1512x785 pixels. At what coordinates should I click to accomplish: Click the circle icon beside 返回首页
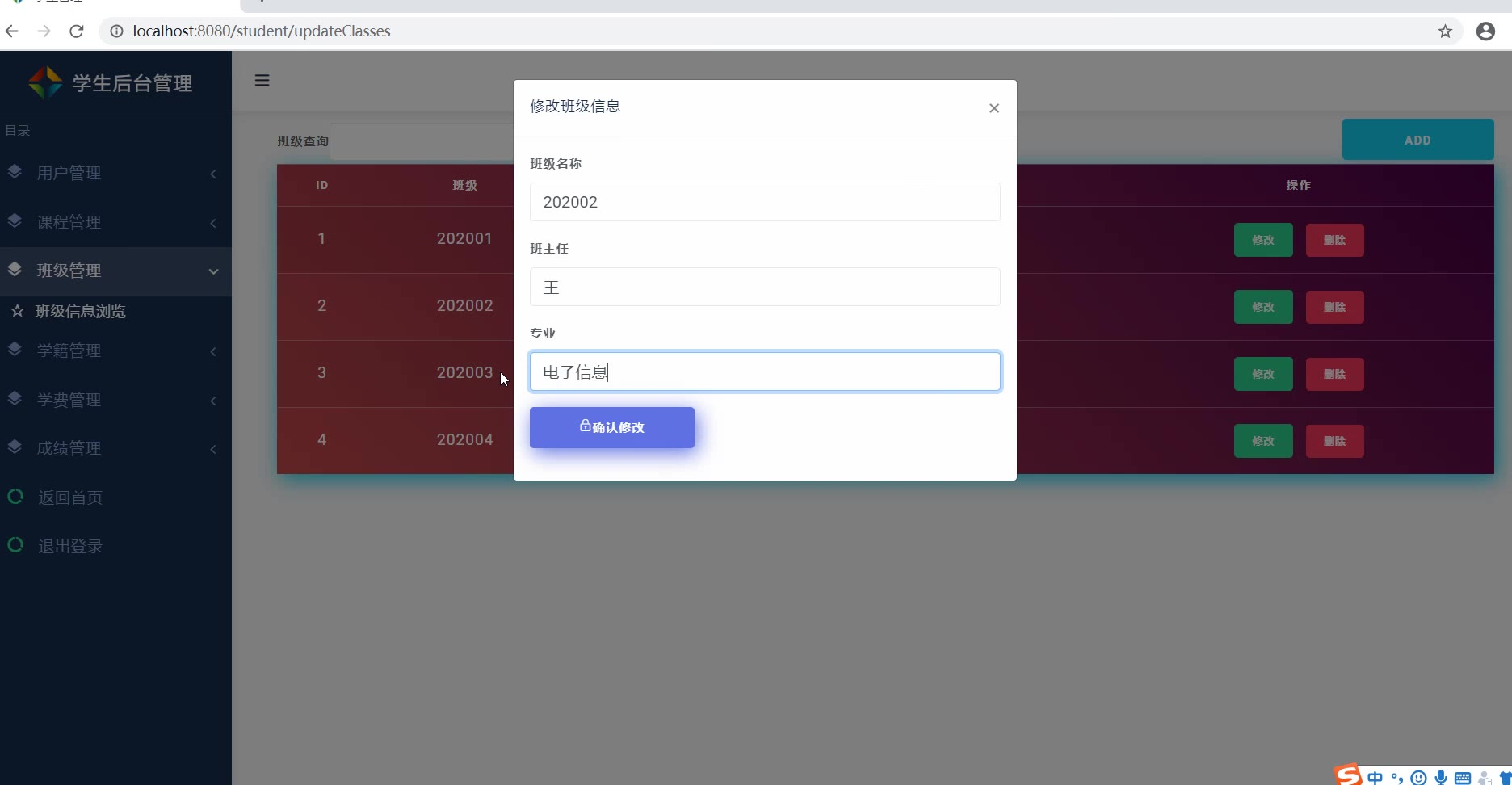tap(15, 496)
